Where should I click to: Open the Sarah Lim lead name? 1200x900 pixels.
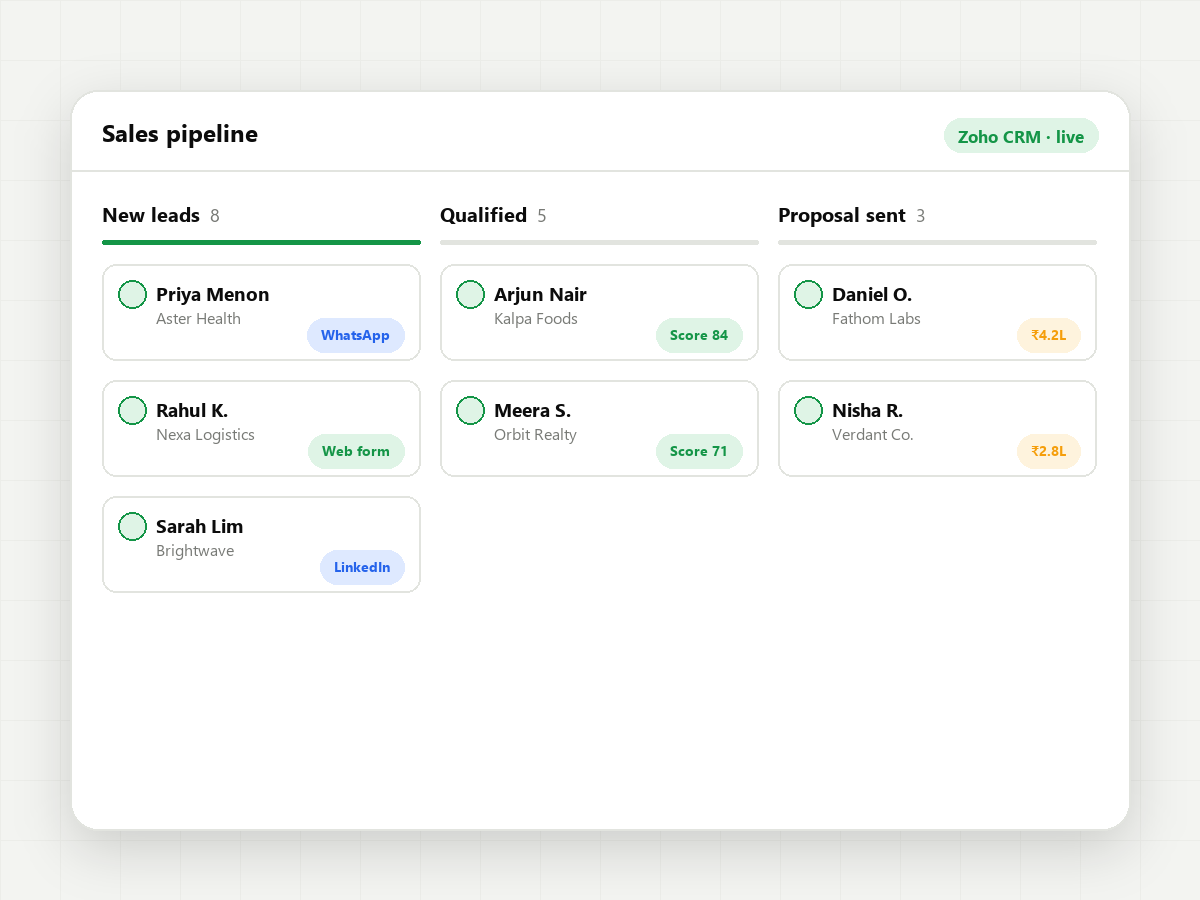(x=200, y=526)
